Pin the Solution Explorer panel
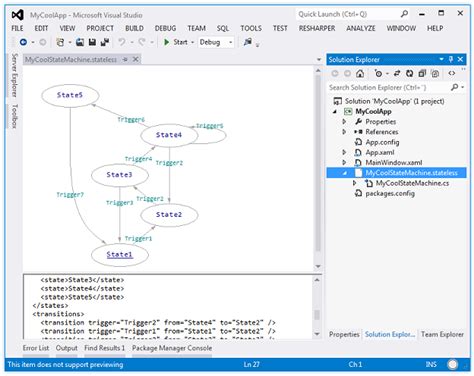The image size is (474, 376). 451,59
